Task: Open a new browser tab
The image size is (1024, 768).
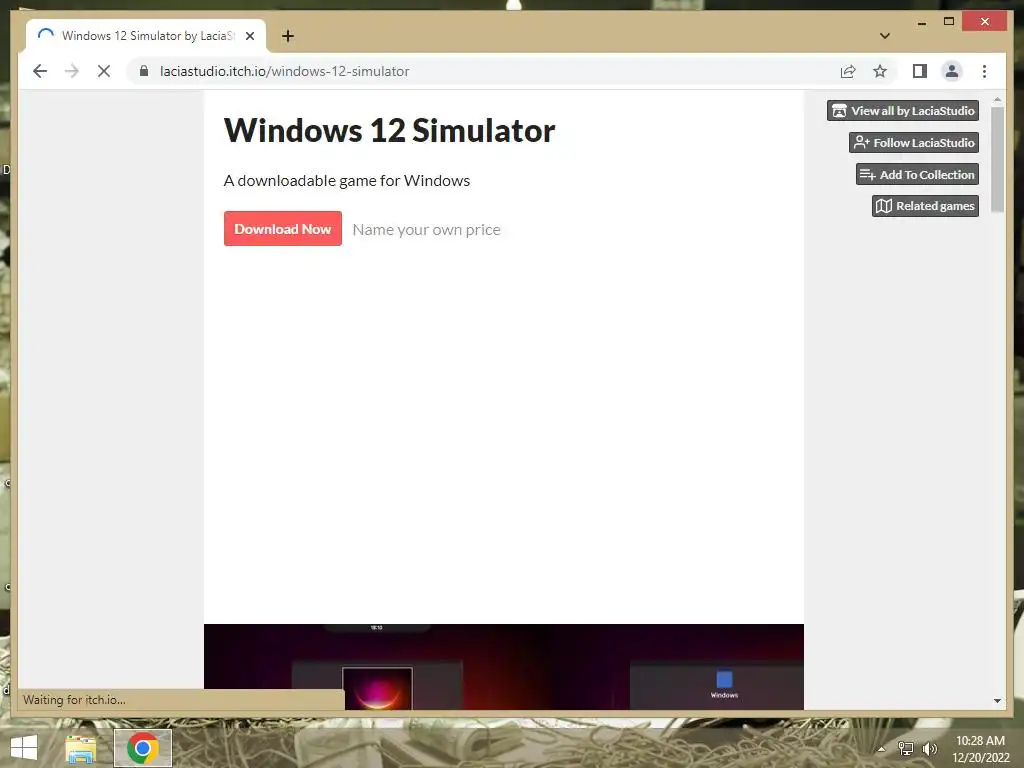Action: pyautogui.click(x=288, y=36)
